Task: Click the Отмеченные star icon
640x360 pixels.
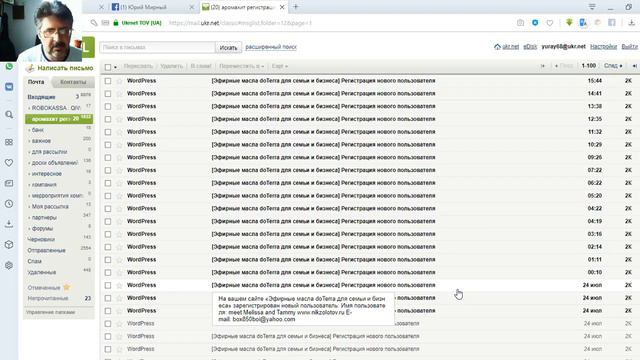Action: [67, 287]
